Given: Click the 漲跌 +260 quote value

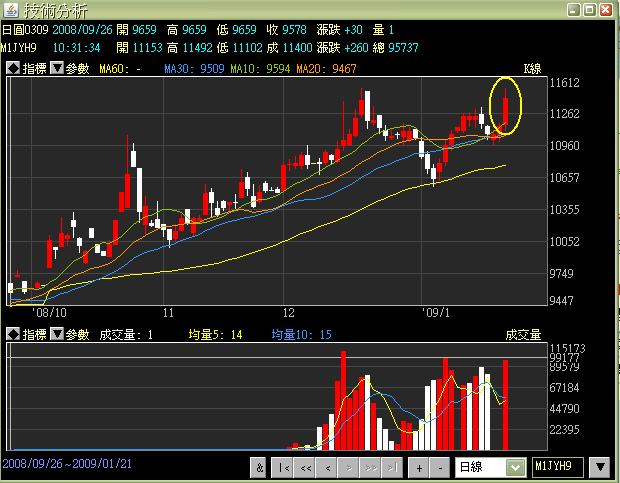Looking at the screenshot, I should 342,48.
